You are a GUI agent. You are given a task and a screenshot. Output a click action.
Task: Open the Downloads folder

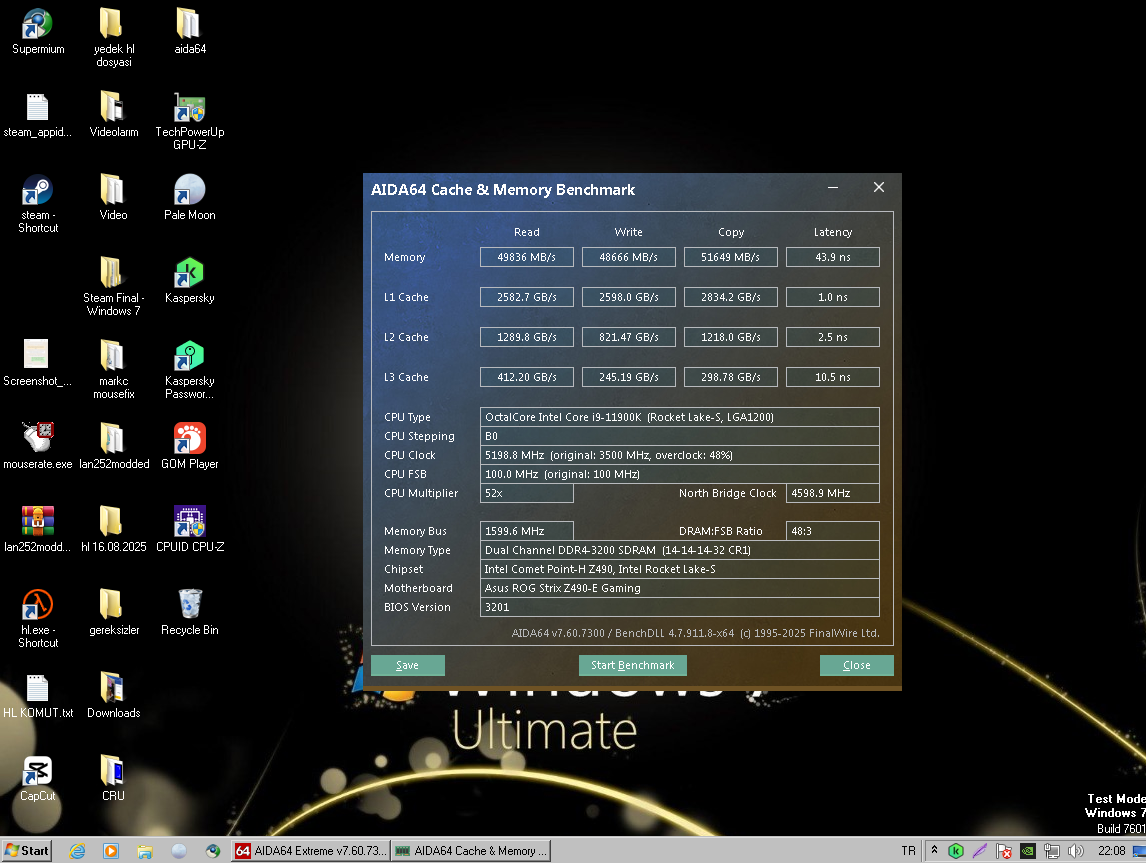click(x=113, y=696)
